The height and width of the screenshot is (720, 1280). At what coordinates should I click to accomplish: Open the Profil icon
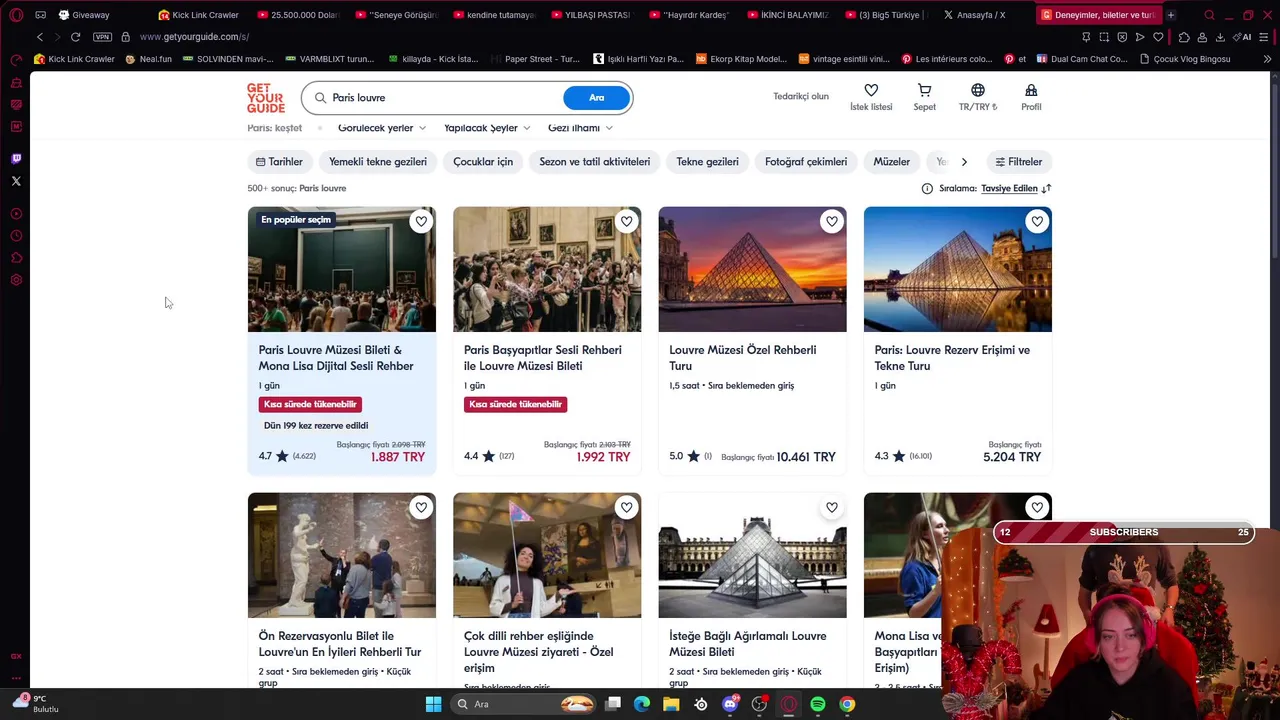click(x=1031, y=90)
